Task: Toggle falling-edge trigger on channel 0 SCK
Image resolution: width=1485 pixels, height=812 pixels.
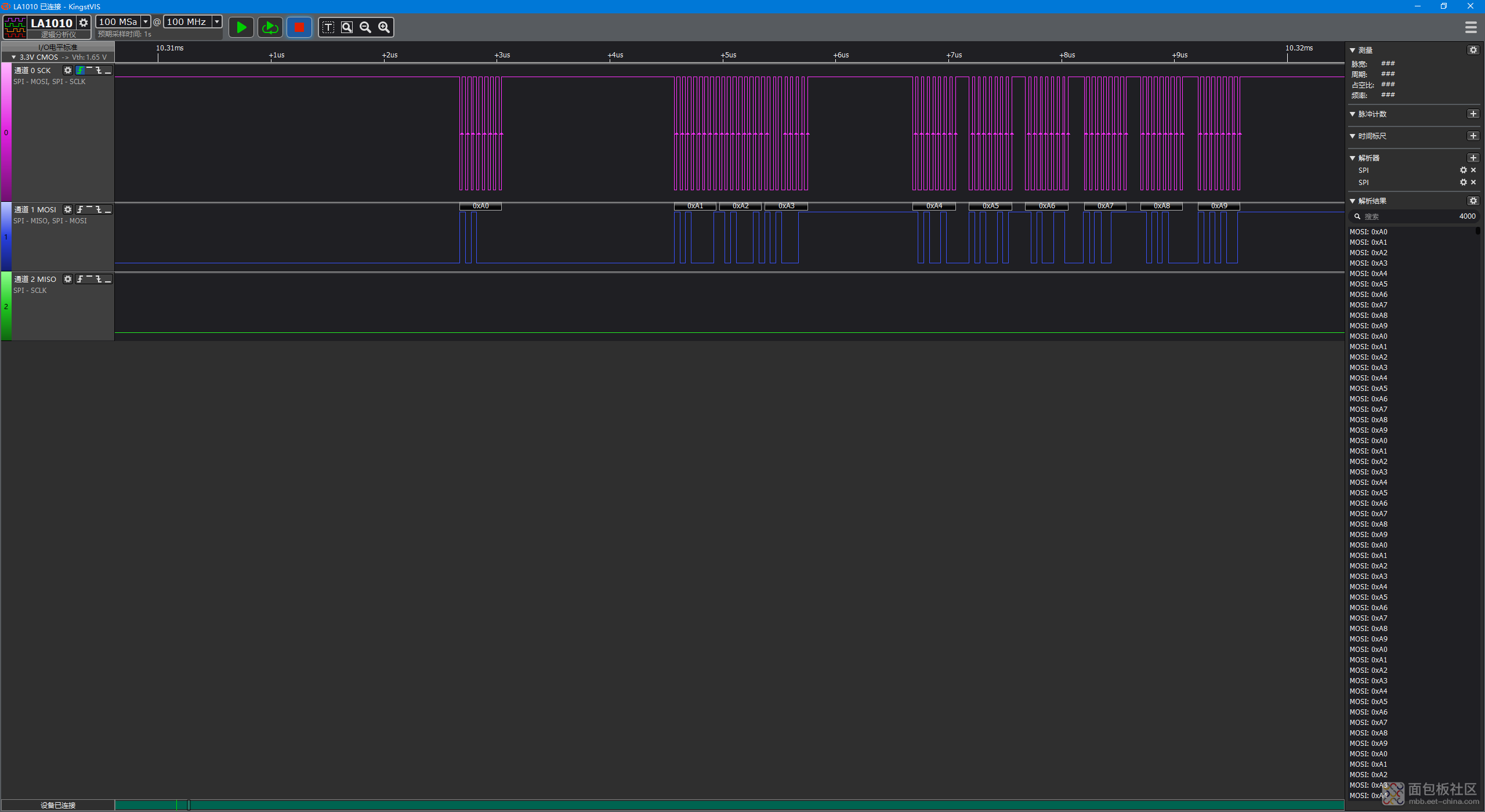Action: pos(99,70)
